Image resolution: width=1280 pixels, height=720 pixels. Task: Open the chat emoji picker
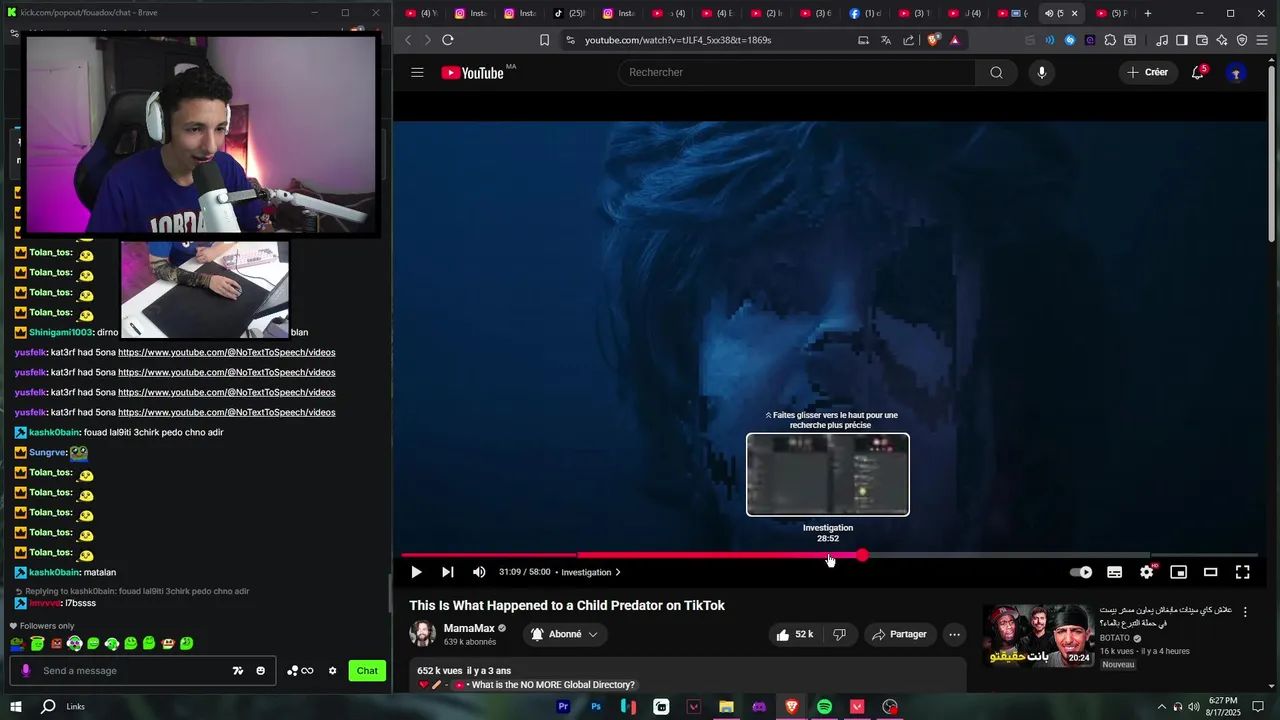tap(261, 670)
